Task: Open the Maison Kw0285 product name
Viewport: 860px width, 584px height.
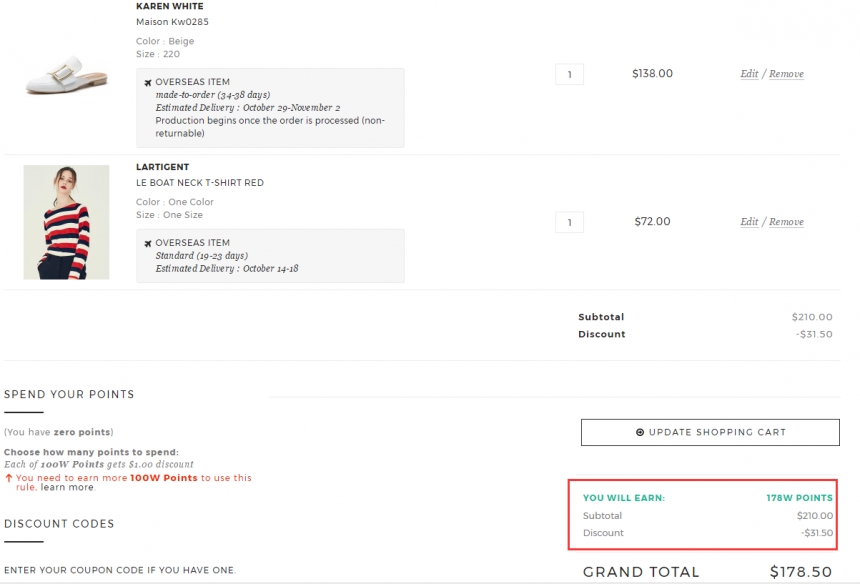Action: click(172, 22)
